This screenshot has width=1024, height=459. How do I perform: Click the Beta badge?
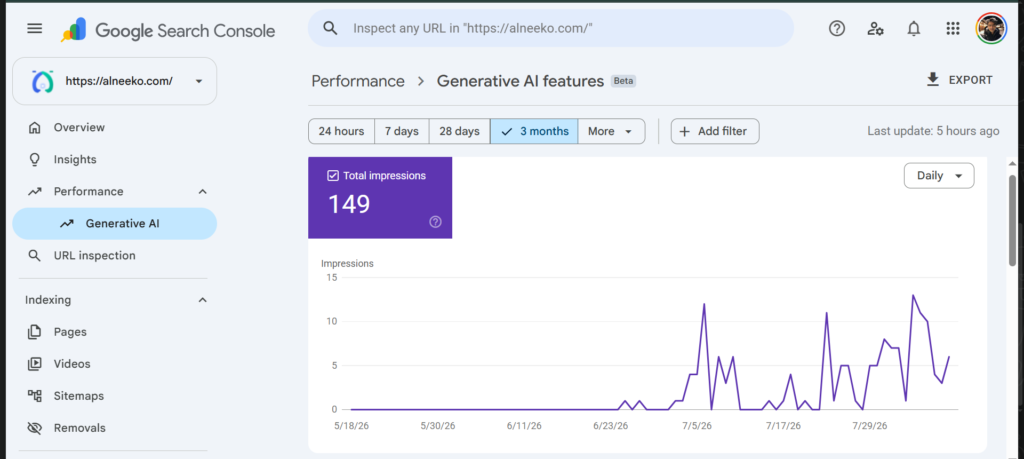(x=623, y=82)
